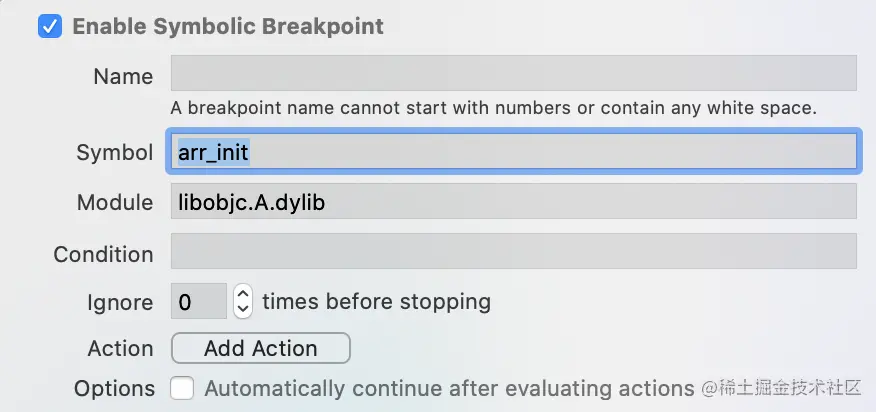Viewport: 876px width, 412px height.
Task: Click the Ignore label
Action: click(120, 303)
